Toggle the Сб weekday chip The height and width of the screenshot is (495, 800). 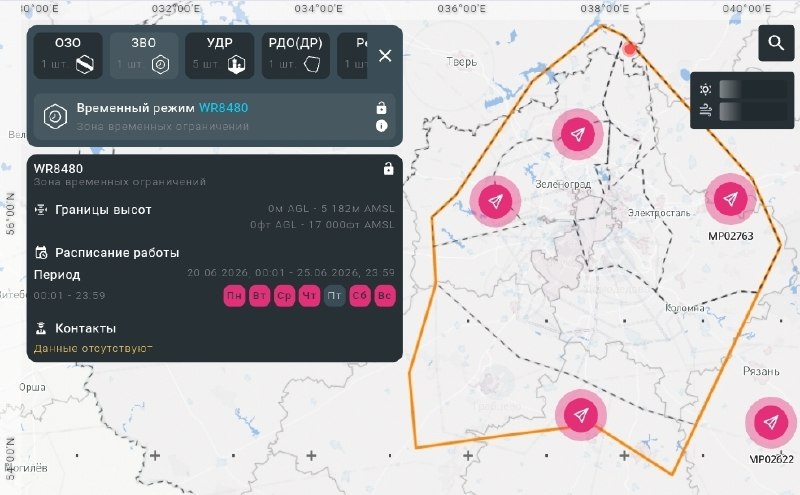tap(360, 296)
